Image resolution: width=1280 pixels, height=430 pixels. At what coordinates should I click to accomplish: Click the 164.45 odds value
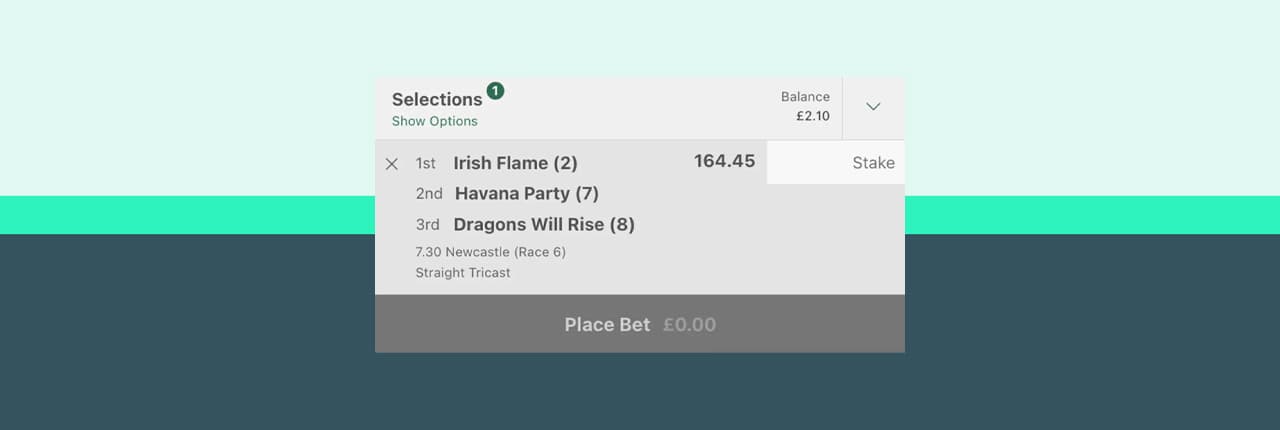(x=724, y=161)
